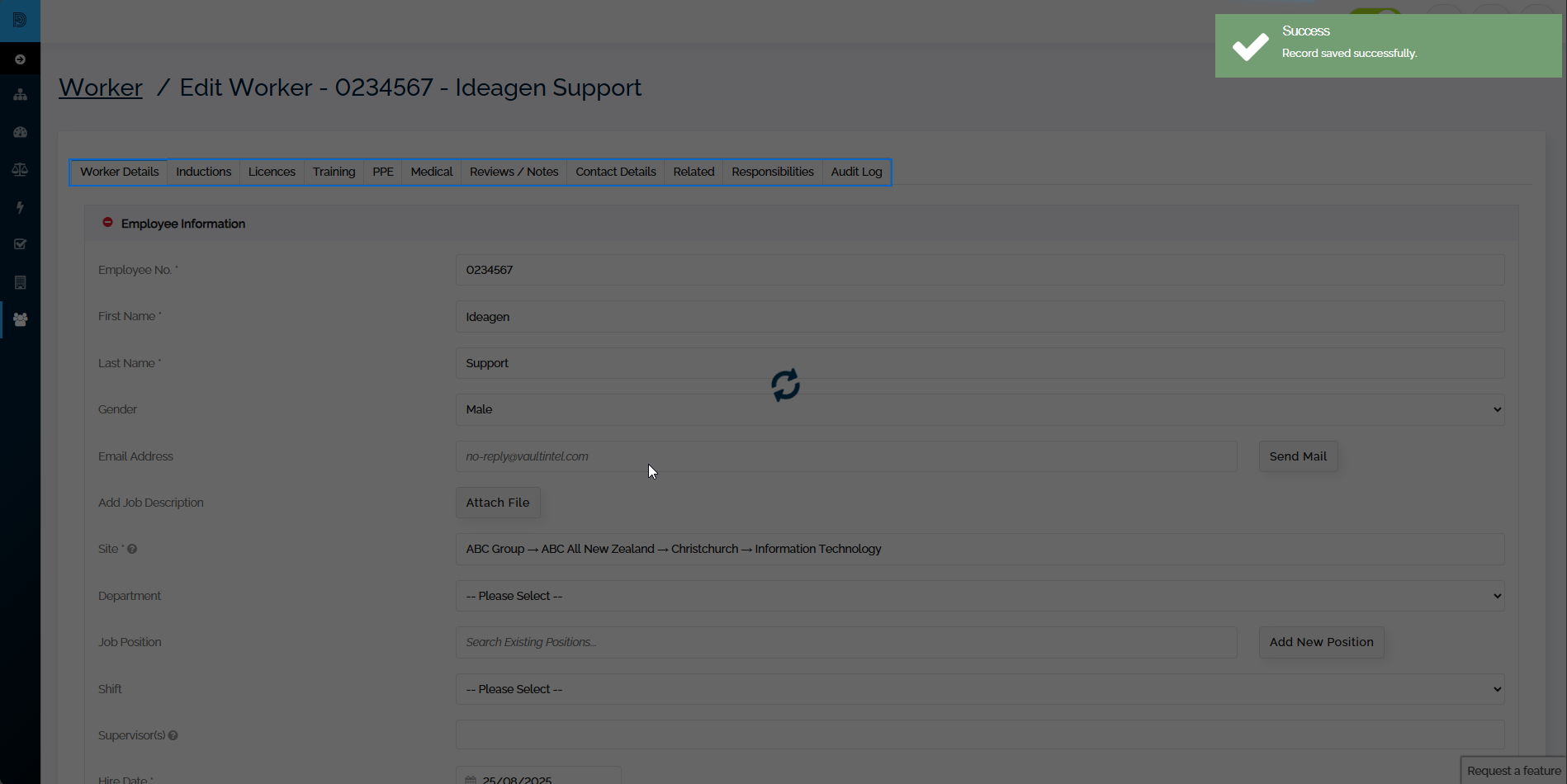The width and height of the screenshot is (1567, 784).
Task: Click the Worker breadcrumb link
Action: point(101,87)
